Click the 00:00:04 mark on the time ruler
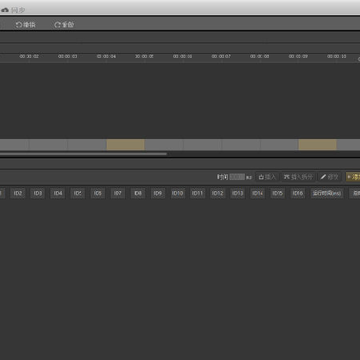The height and width of the screenshot is (360, 360). point(106,57)
